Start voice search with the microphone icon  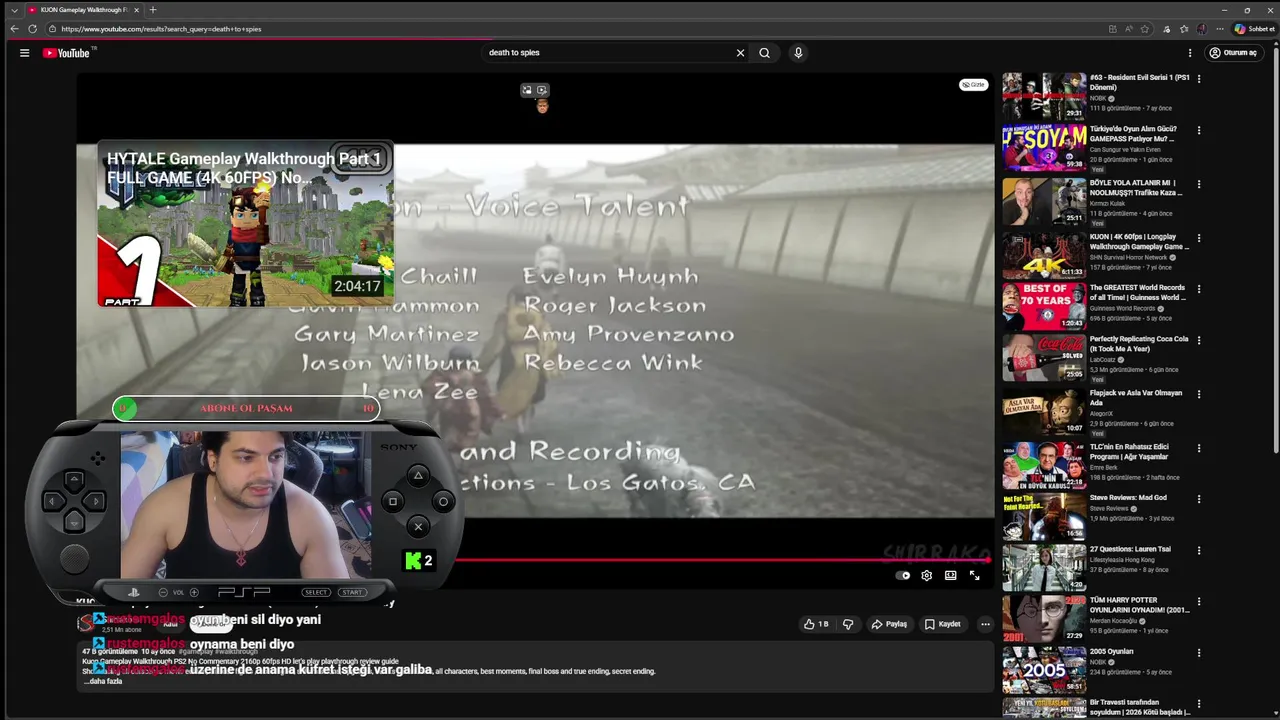tap(798, 53)
